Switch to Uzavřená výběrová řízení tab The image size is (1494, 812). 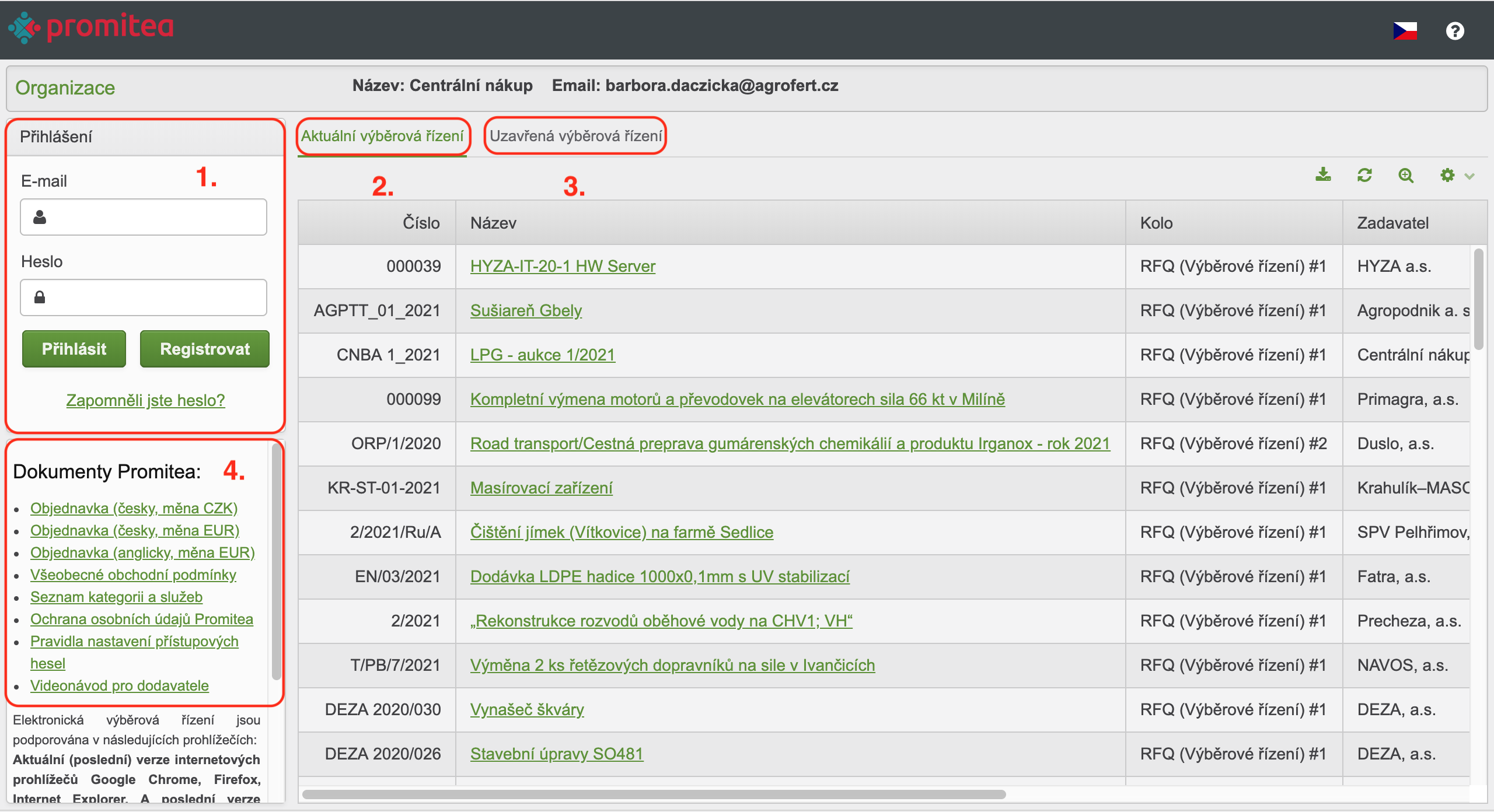click(575, 136)
